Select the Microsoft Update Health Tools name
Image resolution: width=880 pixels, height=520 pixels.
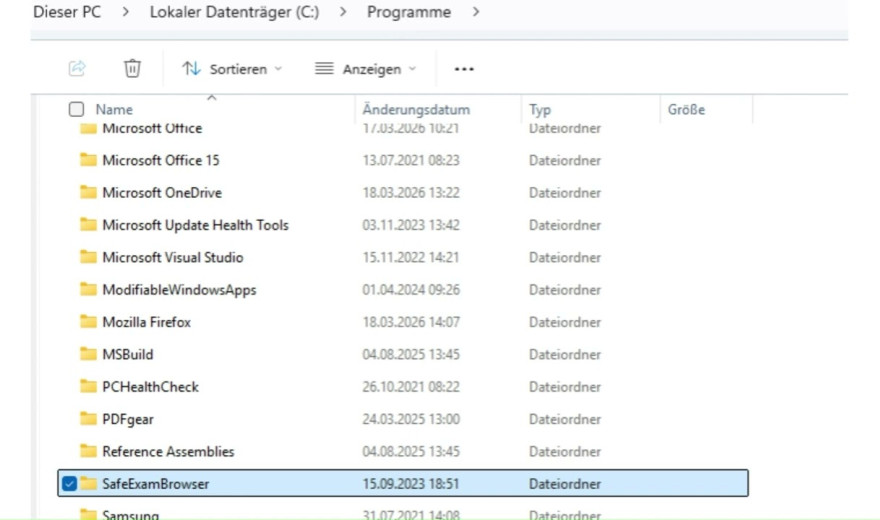(195, 226)
